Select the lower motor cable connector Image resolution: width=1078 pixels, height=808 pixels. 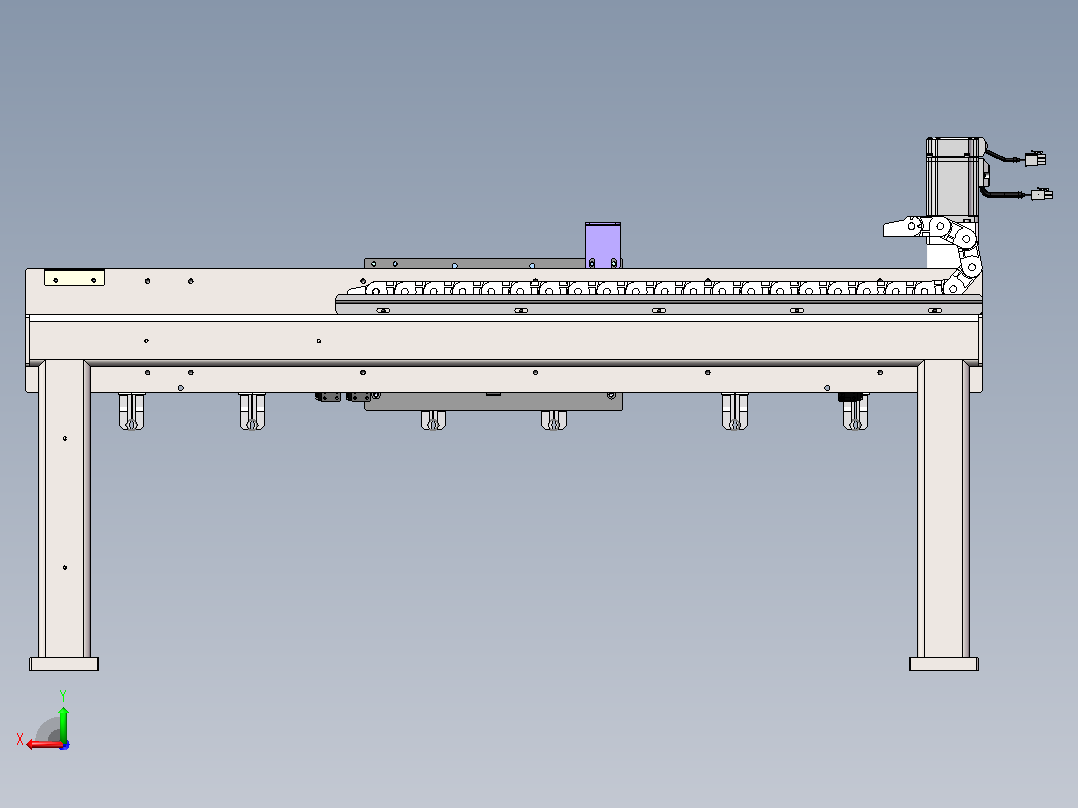point(1042,195)
